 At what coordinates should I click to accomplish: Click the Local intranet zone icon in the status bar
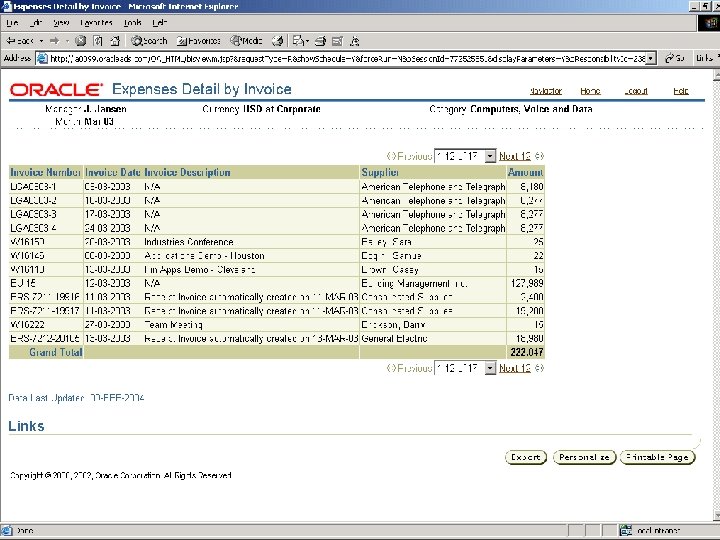[625, 531]
